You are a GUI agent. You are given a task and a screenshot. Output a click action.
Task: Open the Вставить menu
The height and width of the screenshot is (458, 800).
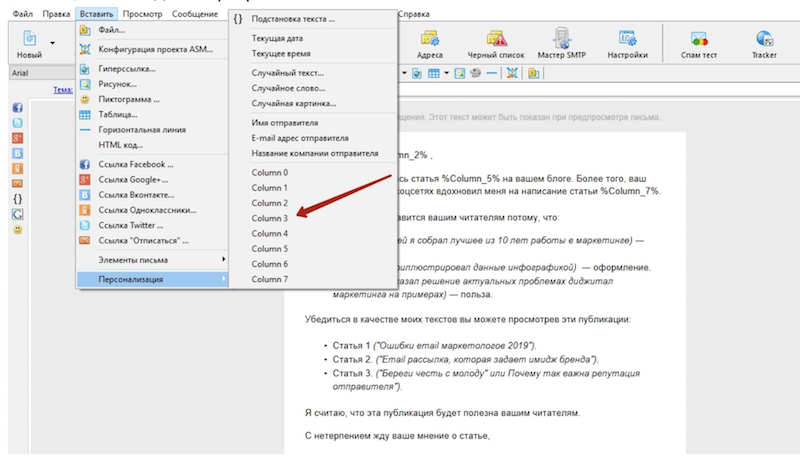pos(96,14)
